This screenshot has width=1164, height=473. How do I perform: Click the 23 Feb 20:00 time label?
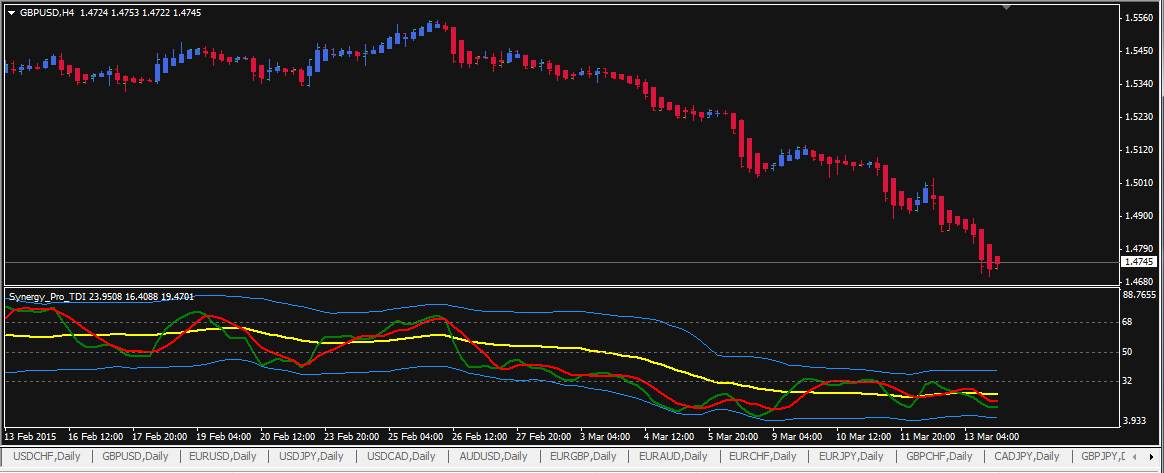[352, 437]
